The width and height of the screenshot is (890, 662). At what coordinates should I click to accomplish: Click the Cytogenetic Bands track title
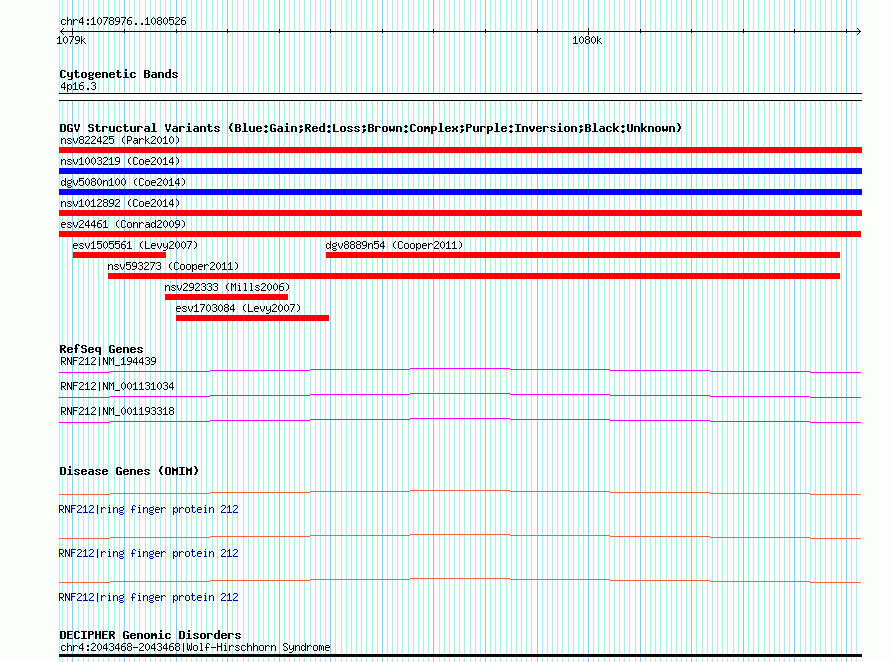click(119, 74)
